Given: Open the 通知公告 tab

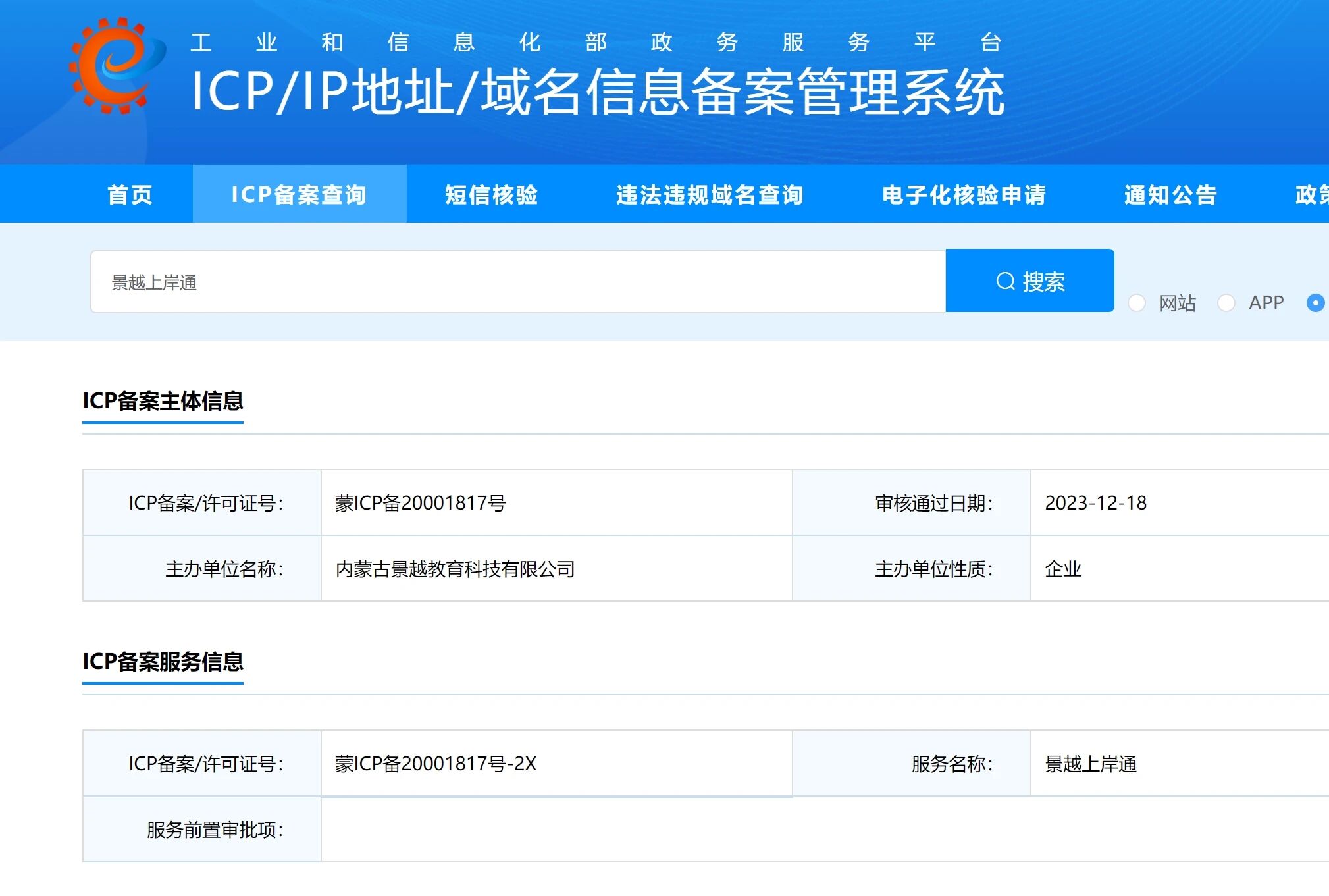Looking at the screenshot, I should [x=1170, y=194].
